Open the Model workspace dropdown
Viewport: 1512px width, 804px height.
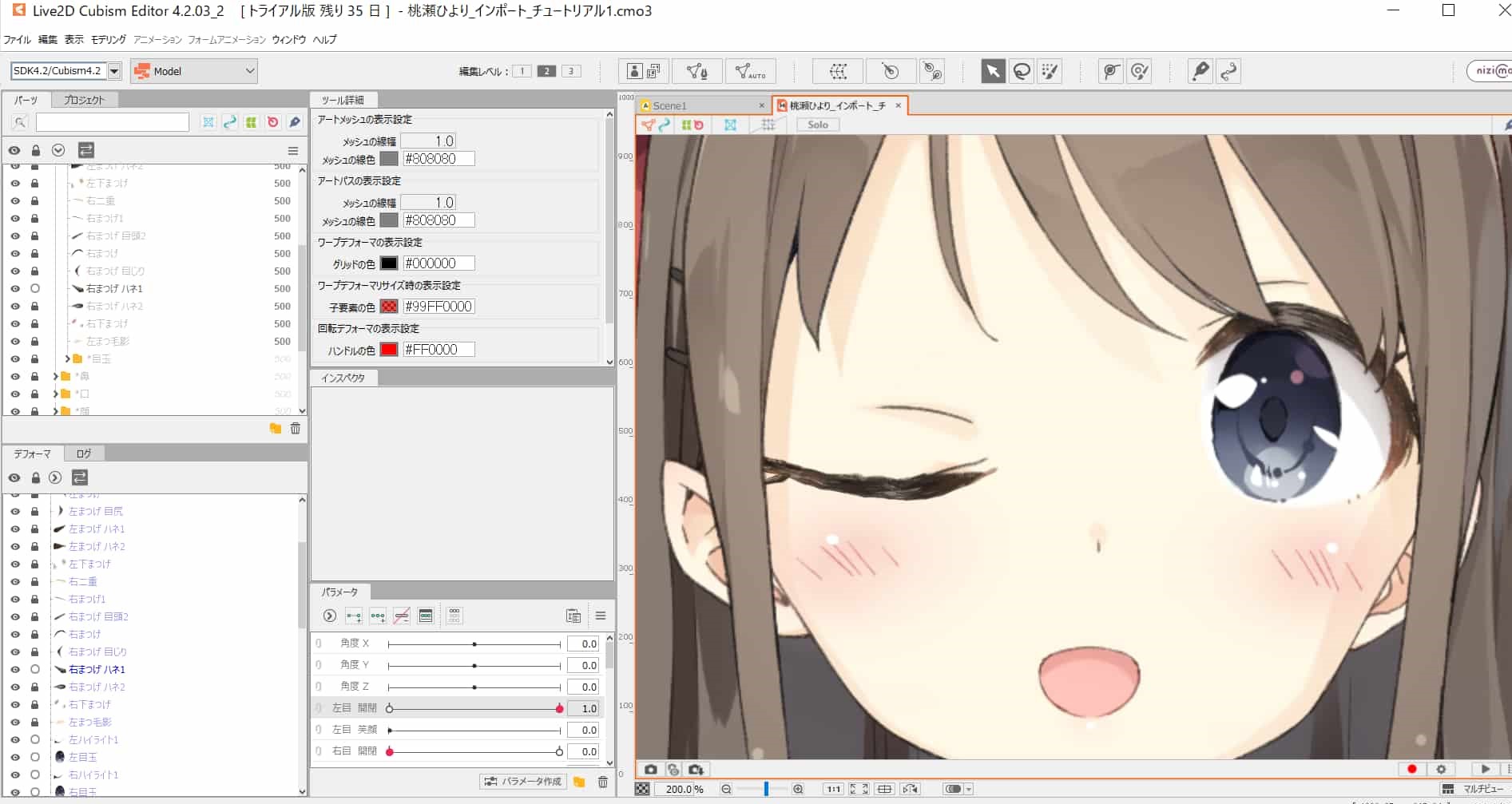pyautogui.click(x=194, y=71)
